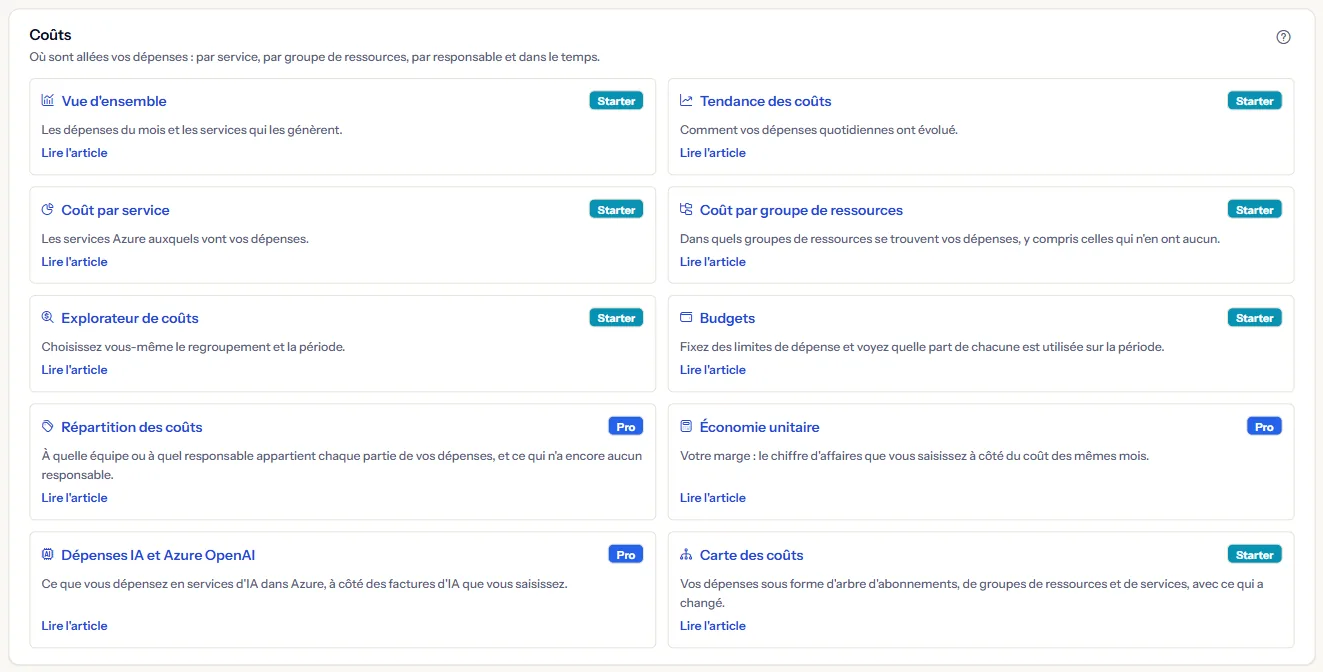
Task: Open the Carte des coûts title link
Action: [x=751, y=555]
